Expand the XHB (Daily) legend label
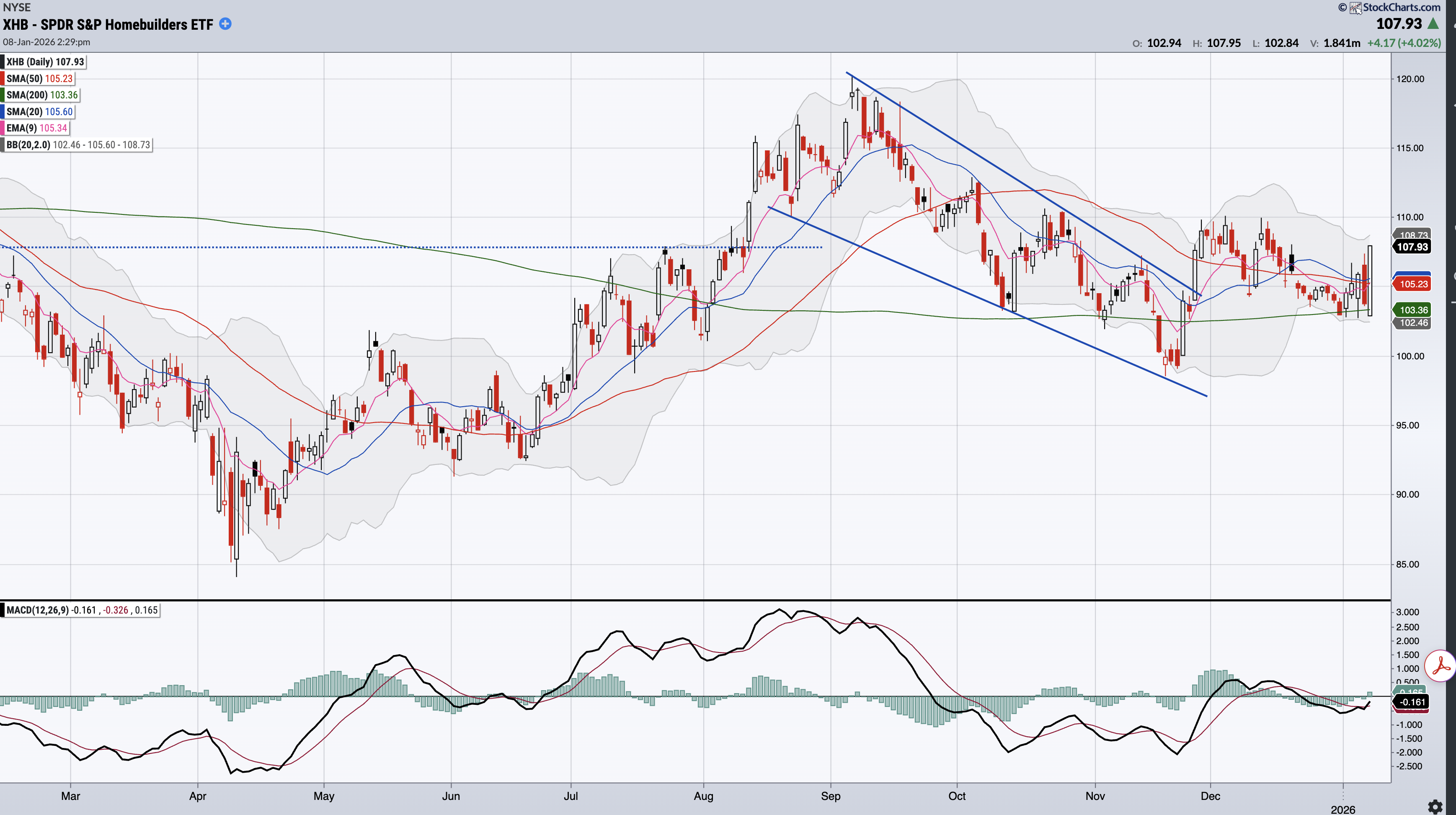This screenshot has width=1456, height=815. pyautogui.click(x=45, y=62)
